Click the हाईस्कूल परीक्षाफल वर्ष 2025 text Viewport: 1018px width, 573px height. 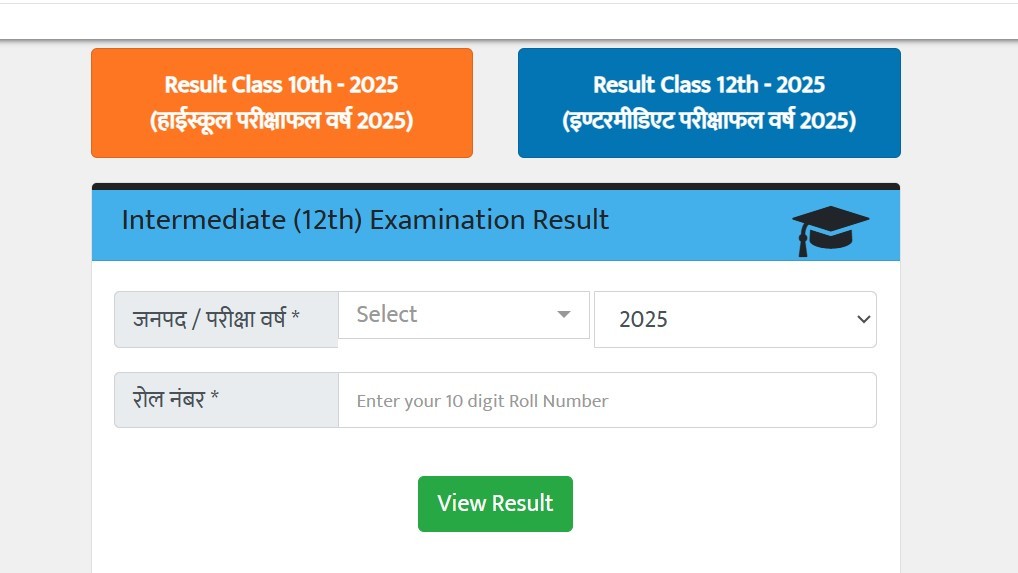(281, 122)
